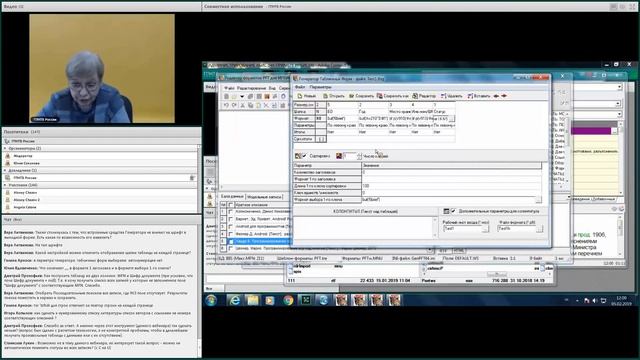
Task: Click the browse button in the Сделать row
Action: pos(321,139)
